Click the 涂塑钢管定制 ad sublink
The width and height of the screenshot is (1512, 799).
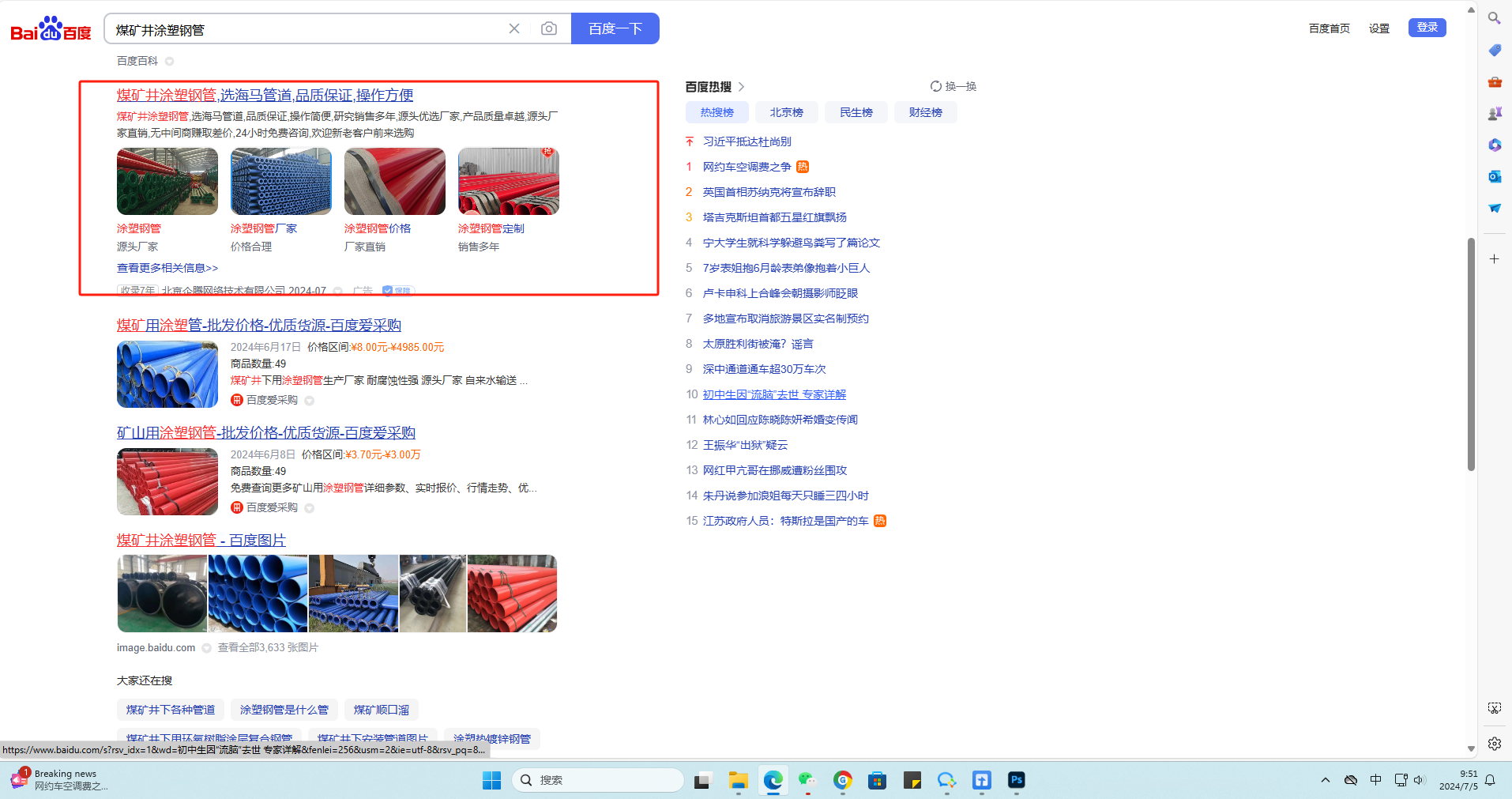(x=491, y=228)
